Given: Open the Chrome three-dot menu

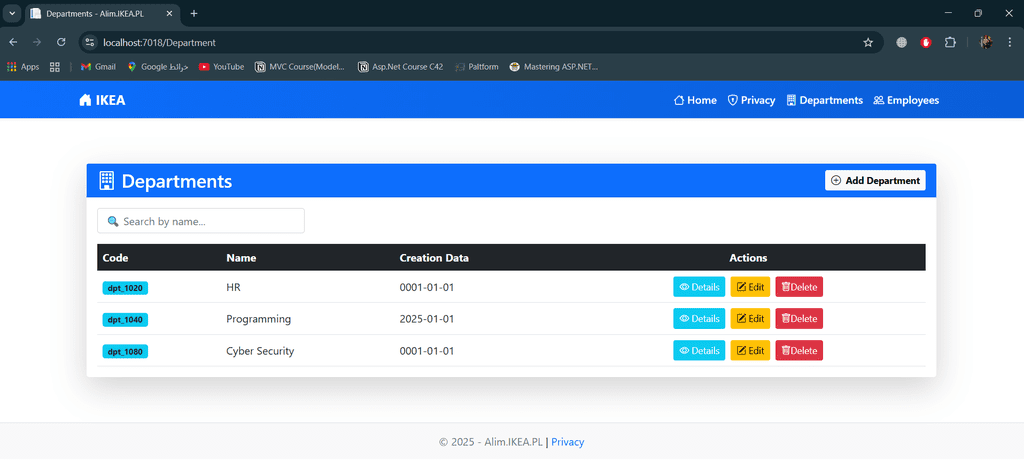Looking at the screenshot, I should (1010, 42).
